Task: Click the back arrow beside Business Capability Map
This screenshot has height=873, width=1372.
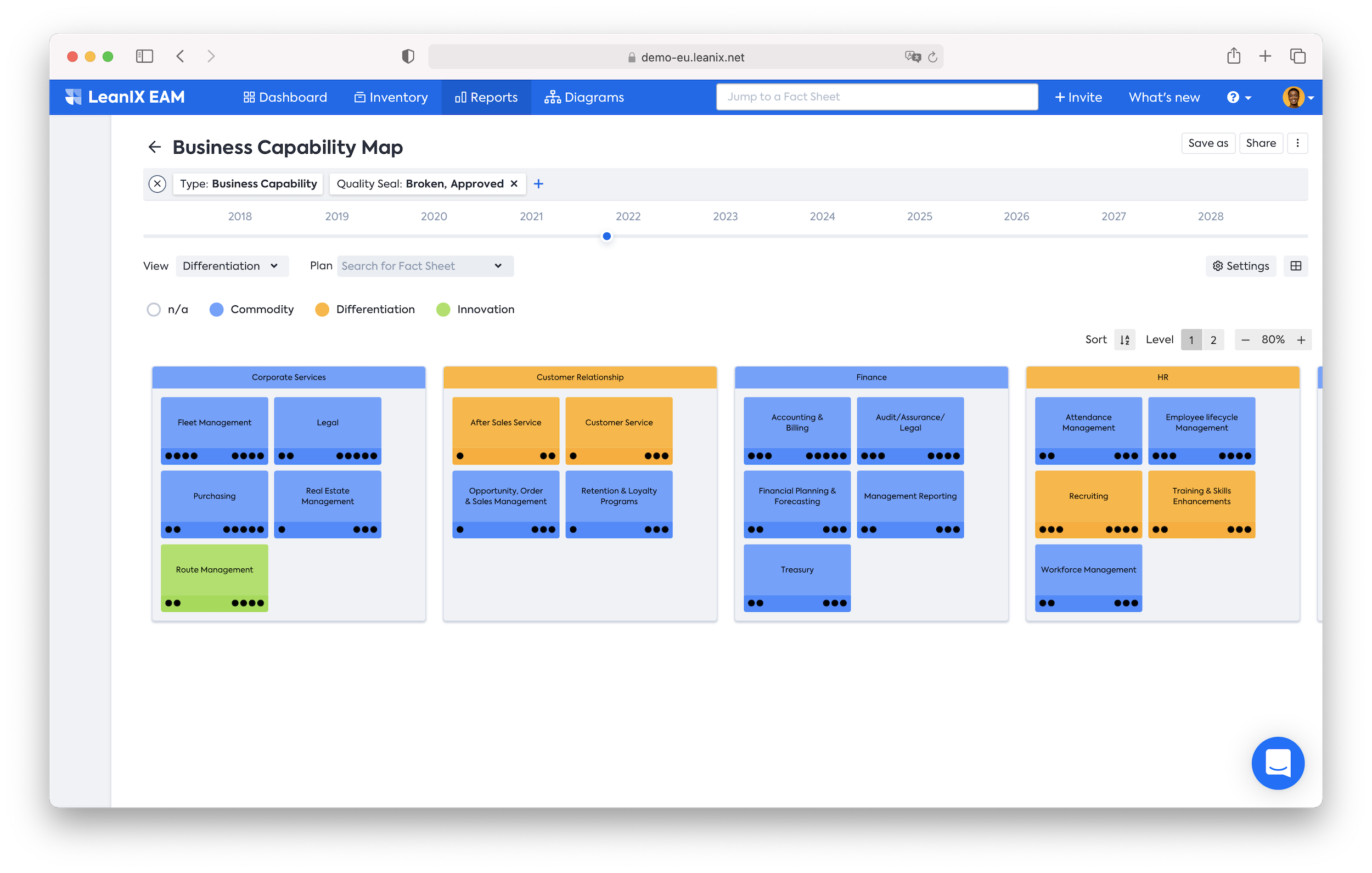Action: (154, 147)
